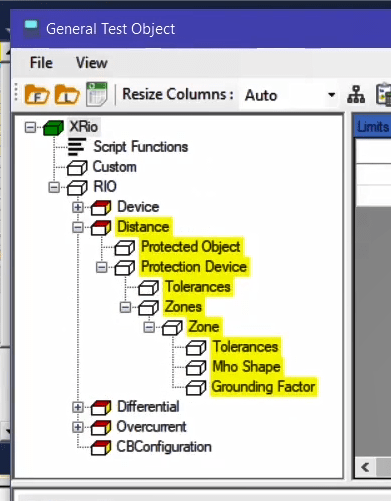
Task: Click the clipboard icon at toolbar edge
Action: (383, 95)
